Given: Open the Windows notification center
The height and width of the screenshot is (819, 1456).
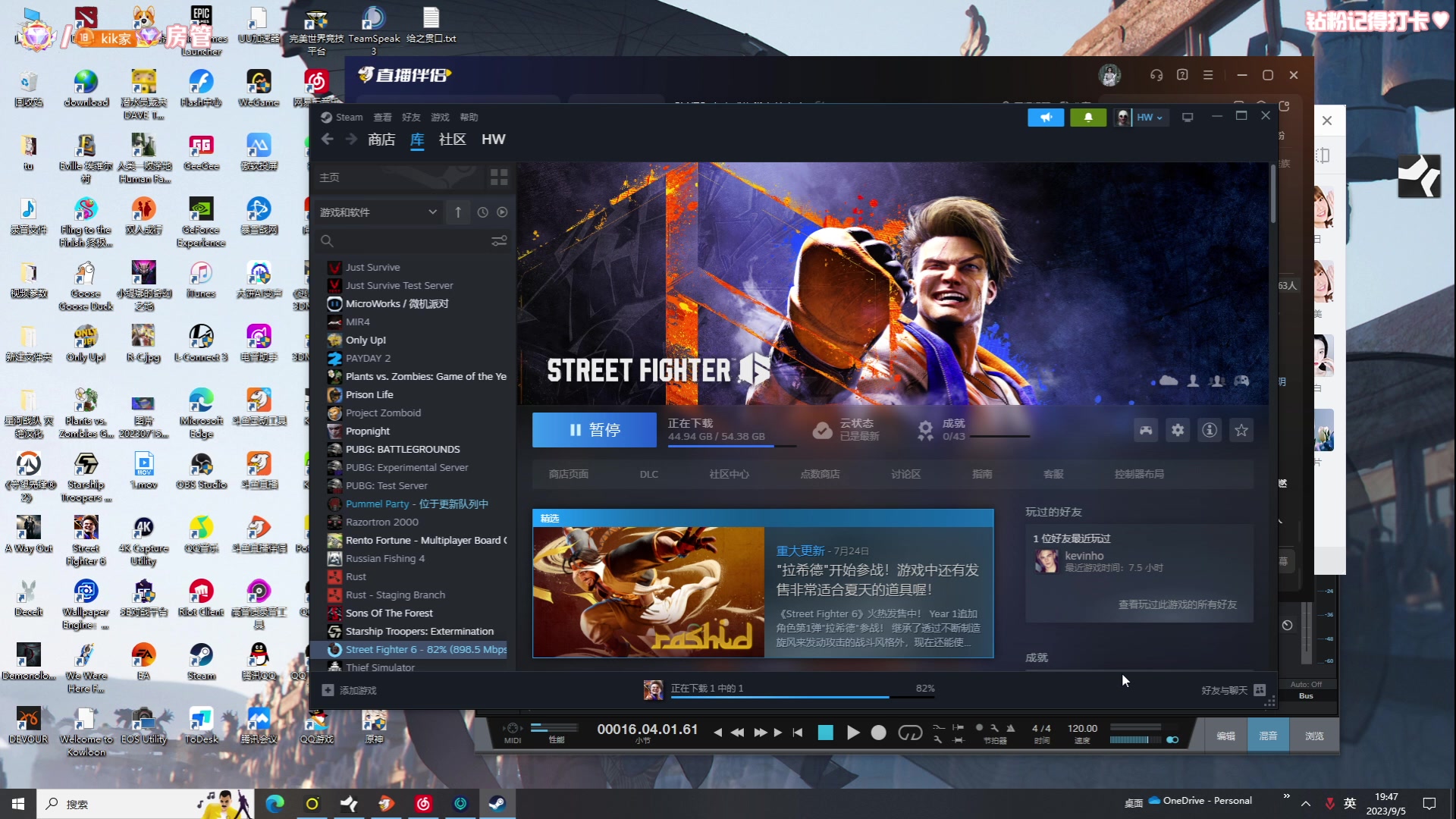Looking at the screenshot, I should click(x=1429, y=804).
